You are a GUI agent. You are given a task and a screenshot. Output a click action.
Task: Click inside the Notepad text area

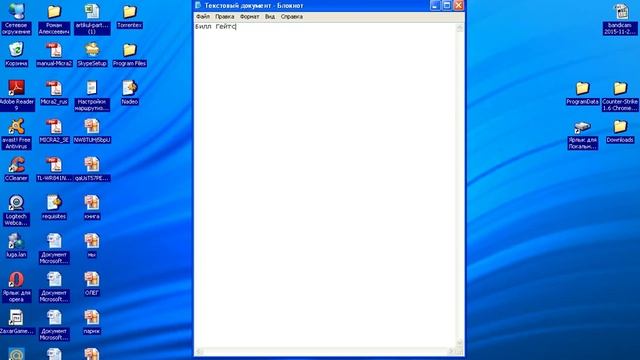(x=325, y=185)
